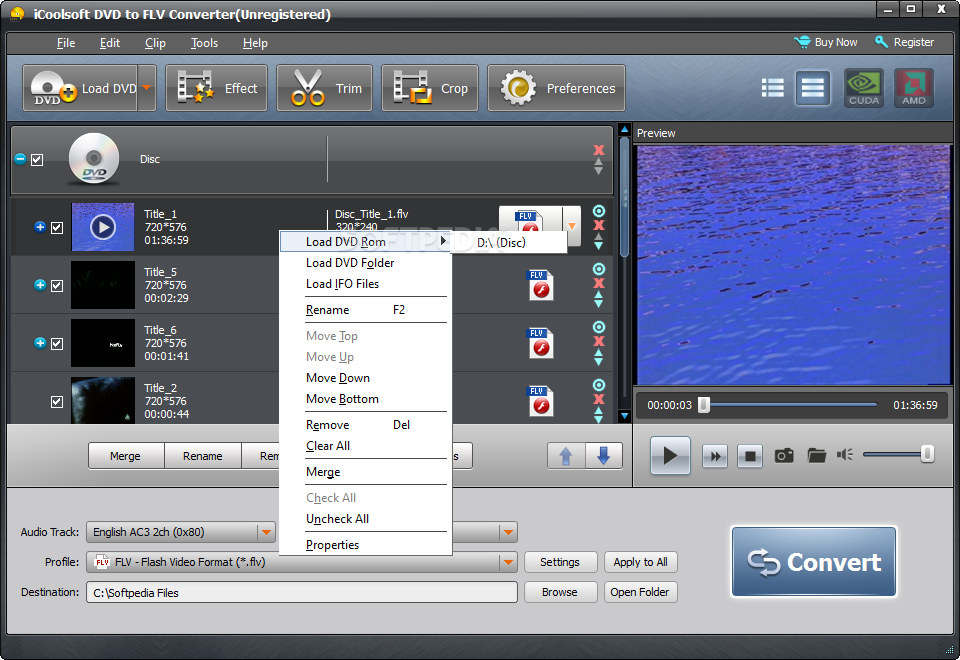The image size is (960, 660).
Task: Expand Title_6 row
Action: (40, 343)
